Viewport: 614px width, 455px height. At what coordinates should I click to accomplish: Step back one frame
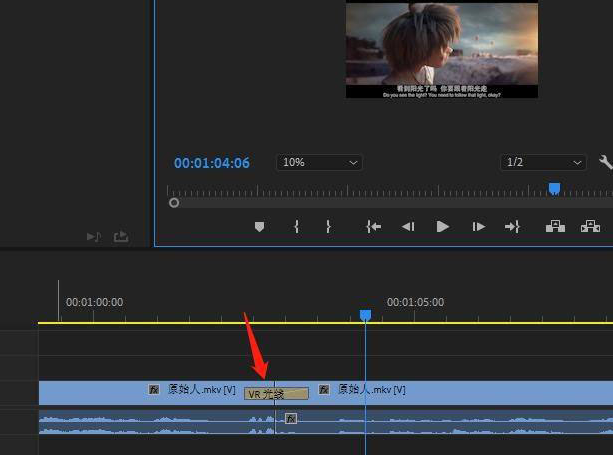(408, 227)
